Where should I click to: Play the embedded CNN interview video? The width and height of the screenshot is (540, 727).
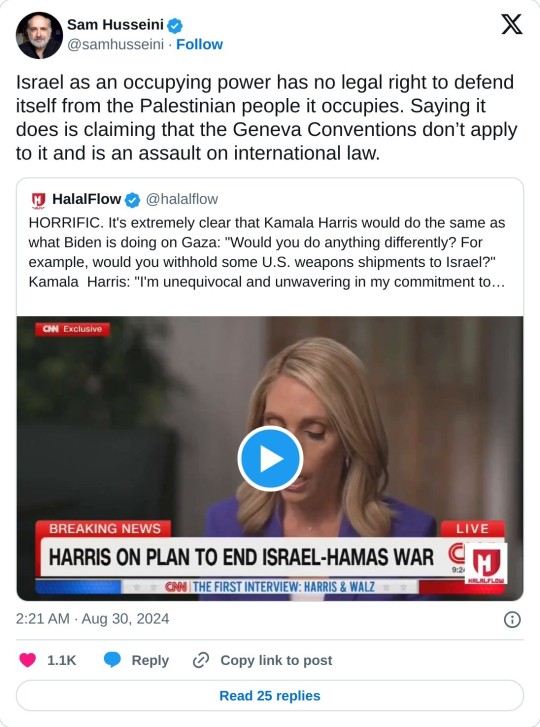(270, 459)
